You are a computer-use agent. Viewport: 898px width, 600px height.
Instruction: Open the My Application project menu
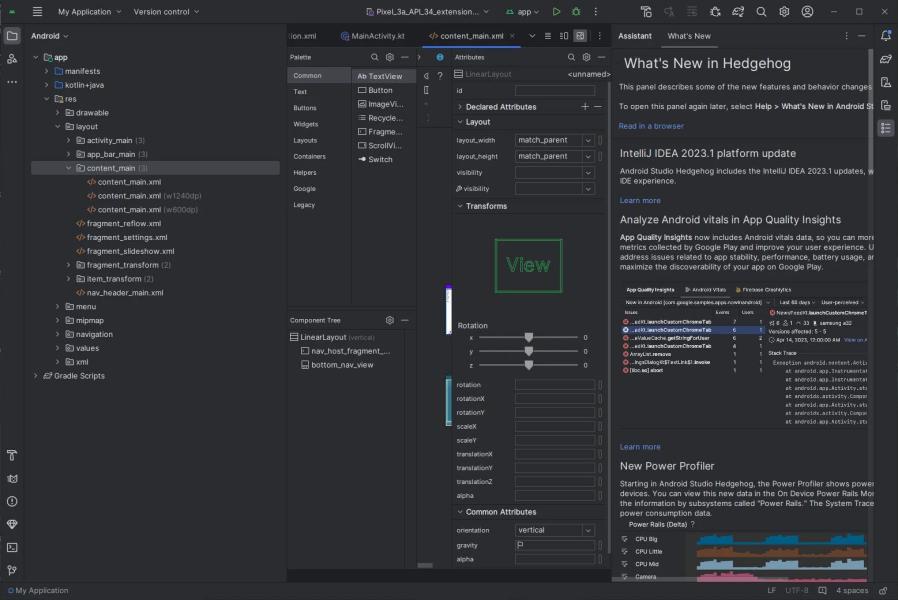89,11
